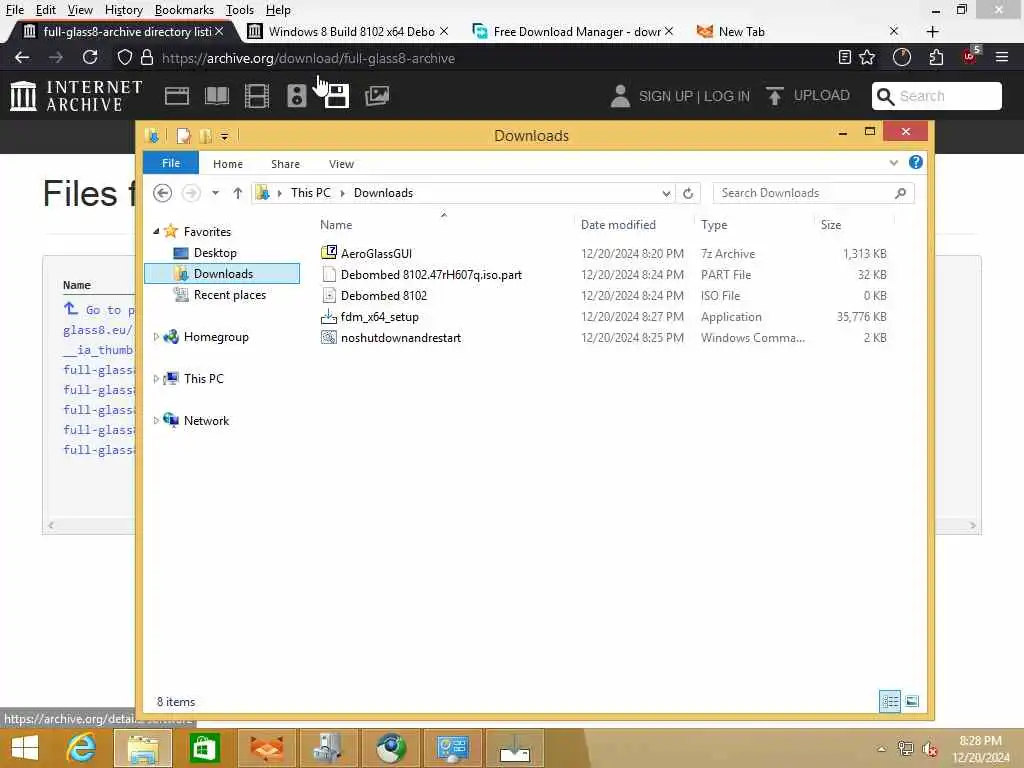Switch Explorer to Details view
Screen dimensions: 1024x768
889,701
